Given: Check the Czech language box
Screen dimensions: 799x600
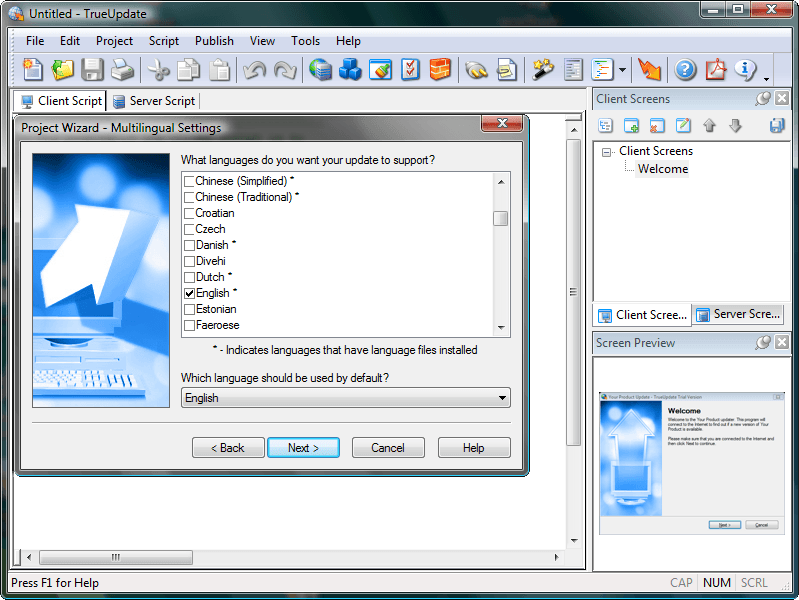Looking at the screenshot, I should pyautogui.click(x=189, y=229).
